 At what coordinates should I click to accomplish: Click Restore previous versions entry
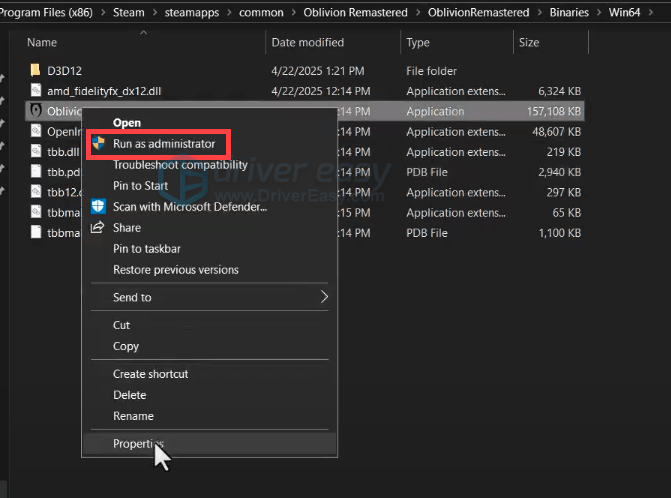pos(175,270)
